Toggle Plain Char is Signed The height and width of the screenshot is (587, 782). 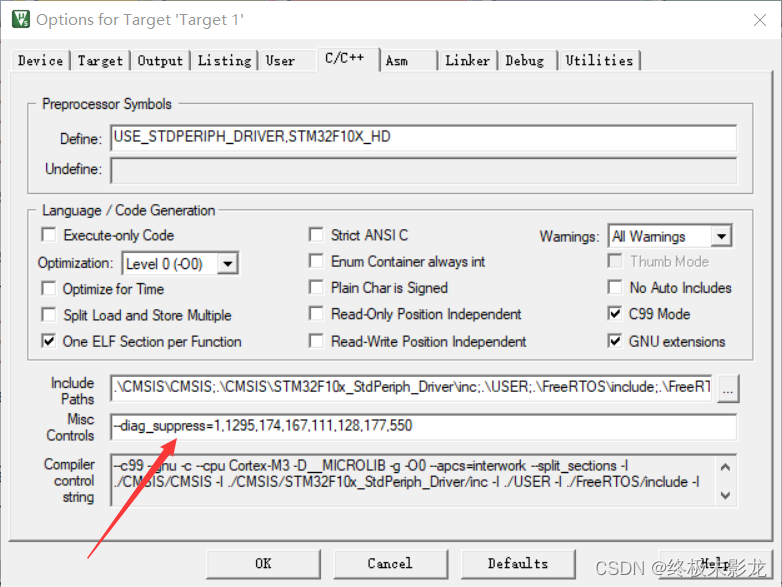(316, 287)
